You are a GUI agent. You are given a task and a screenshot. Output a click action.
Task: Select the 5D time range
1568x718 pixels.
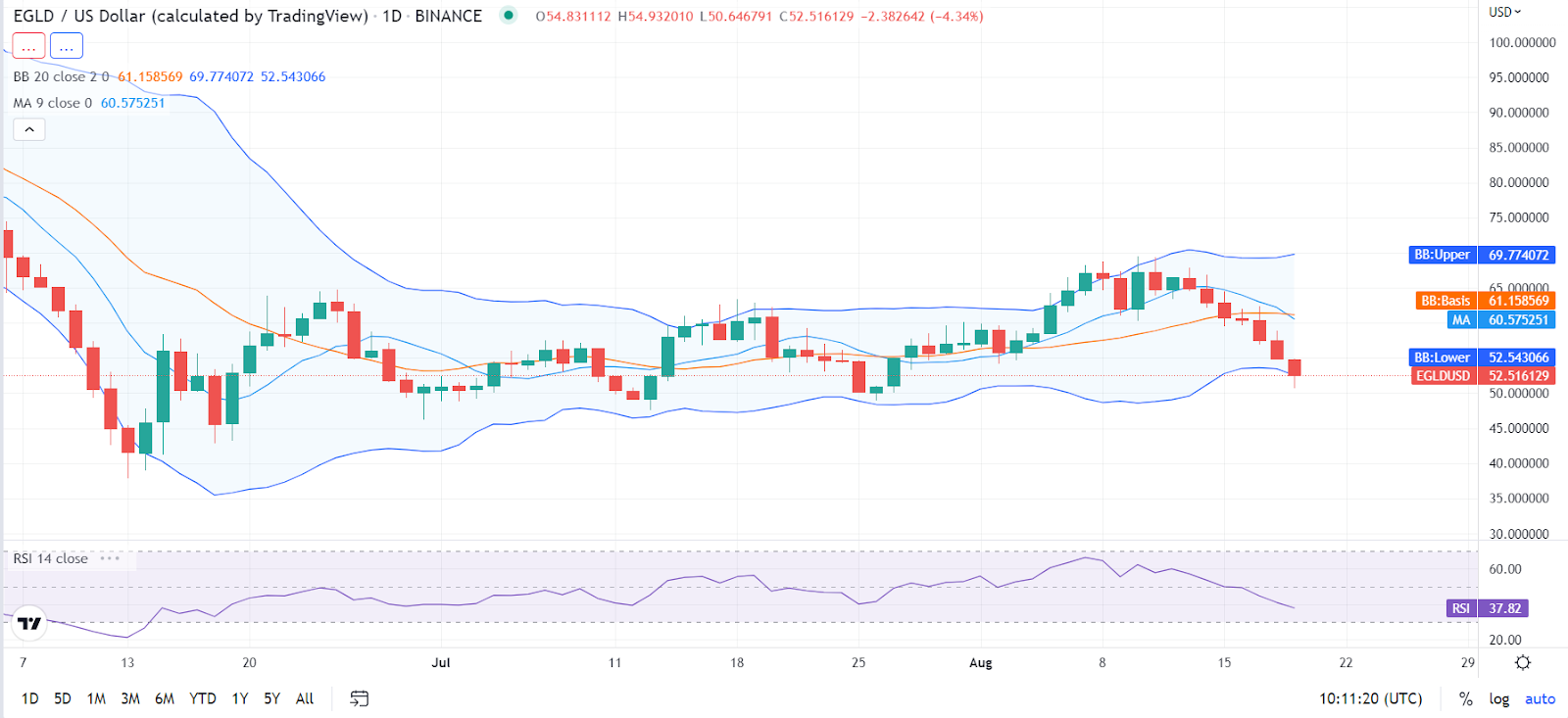63,698
